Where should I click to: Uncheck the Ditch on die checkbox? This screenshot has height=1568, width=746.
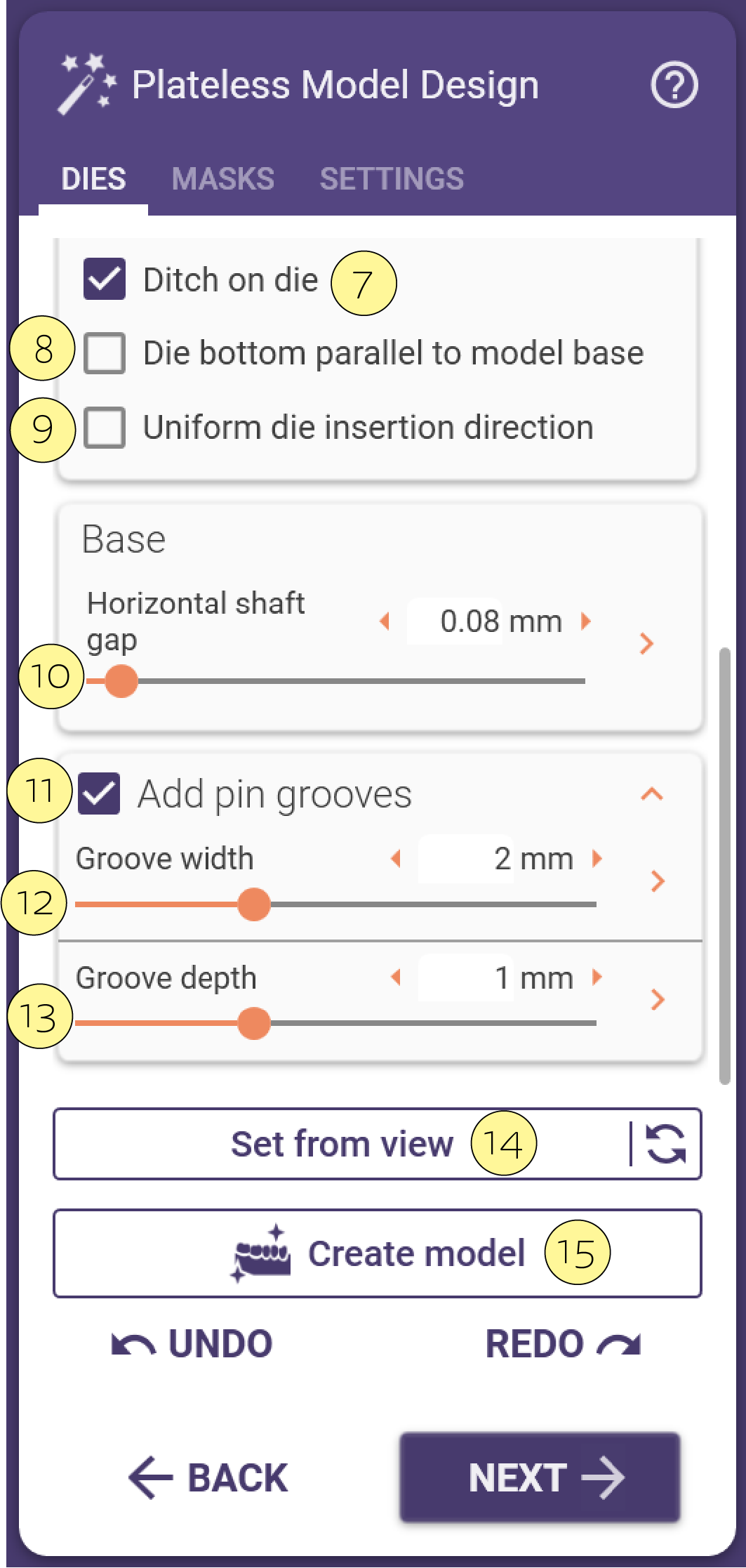(x=105, y=279)
